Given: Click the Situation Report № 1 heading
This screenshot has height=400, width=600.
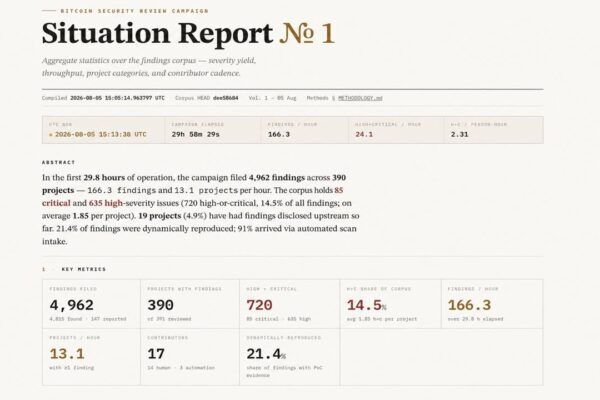Looking at the screenshot, I should click(x=188, y=33).
